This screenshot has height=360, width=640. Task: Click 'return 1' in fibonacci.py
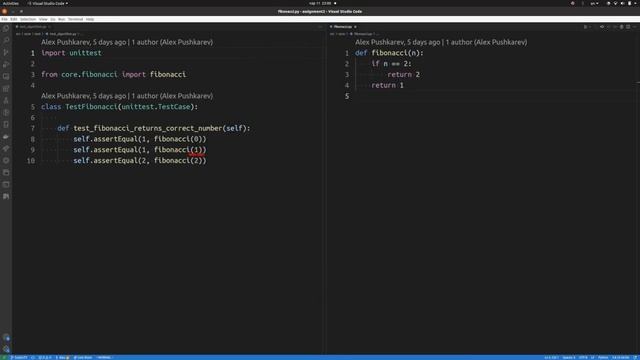tap(387, 85)
